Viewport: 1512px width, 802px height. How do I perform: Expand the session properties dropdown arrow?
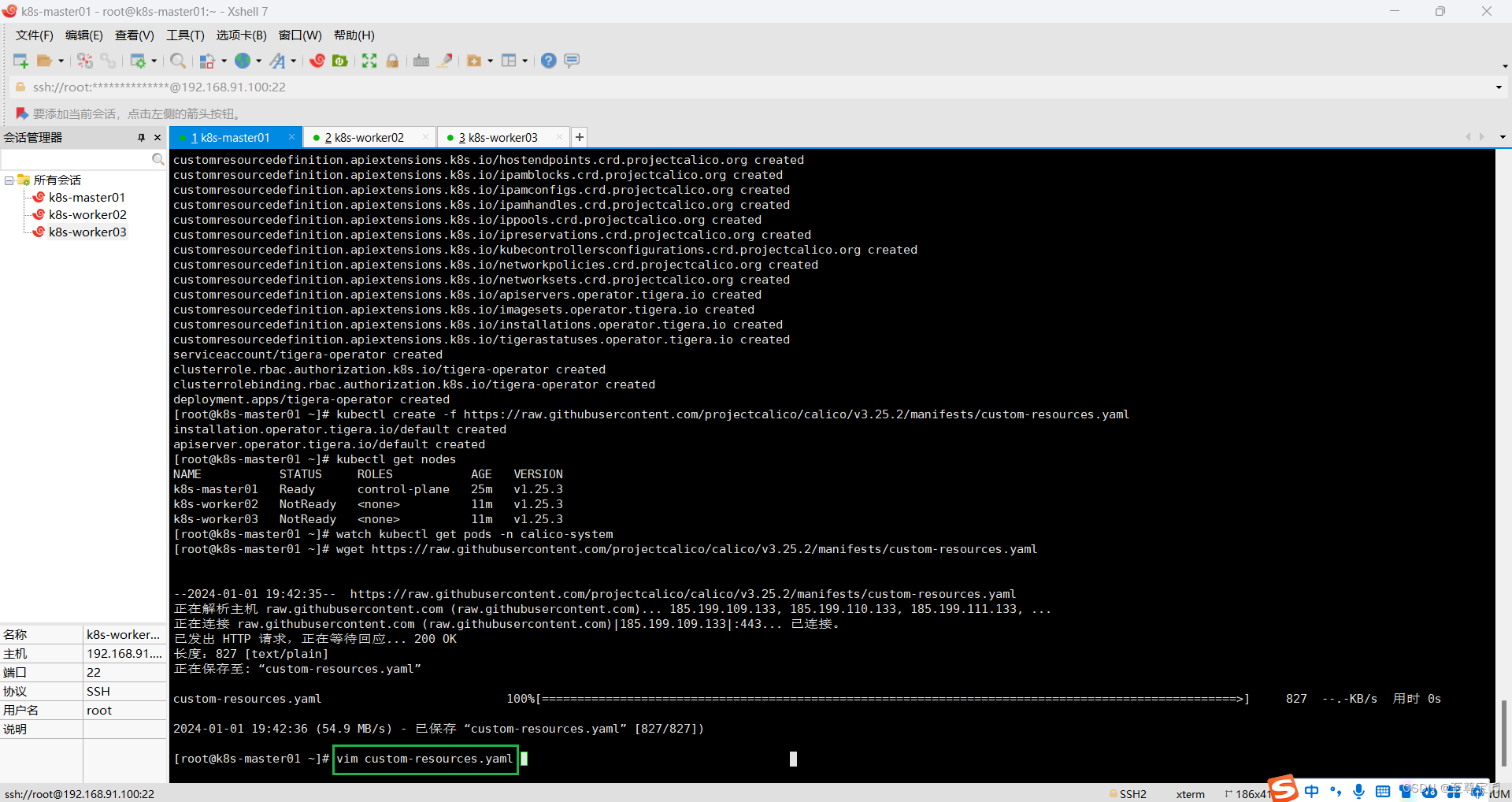click(154, 61)
